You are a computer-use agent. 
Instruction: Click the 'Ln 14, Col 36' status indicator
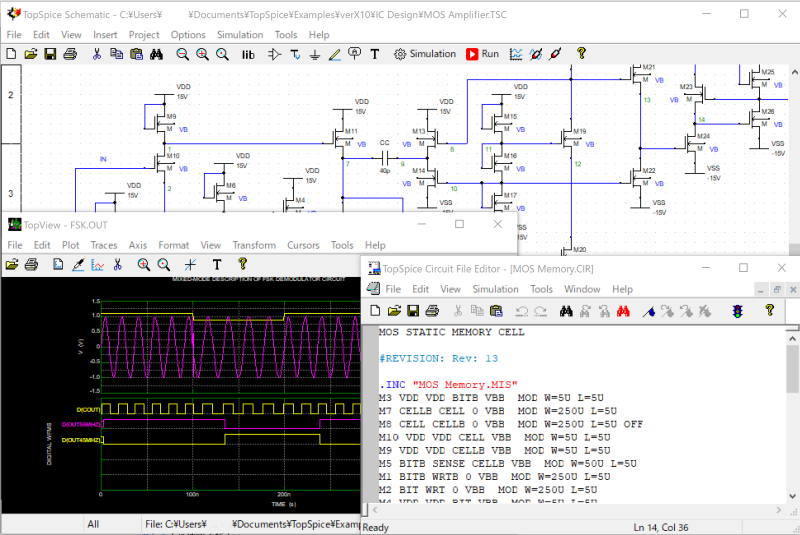[661, 527]
